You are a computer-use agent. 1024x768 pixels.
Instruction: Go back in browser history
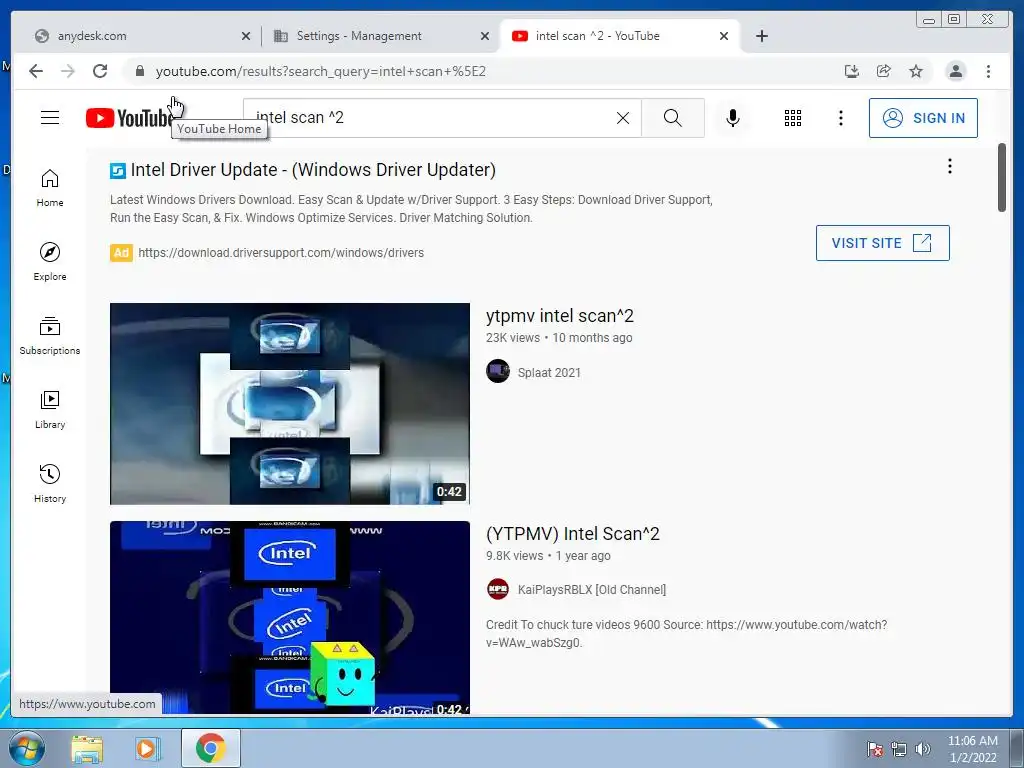pyautogui.click(x=36, y=71)
